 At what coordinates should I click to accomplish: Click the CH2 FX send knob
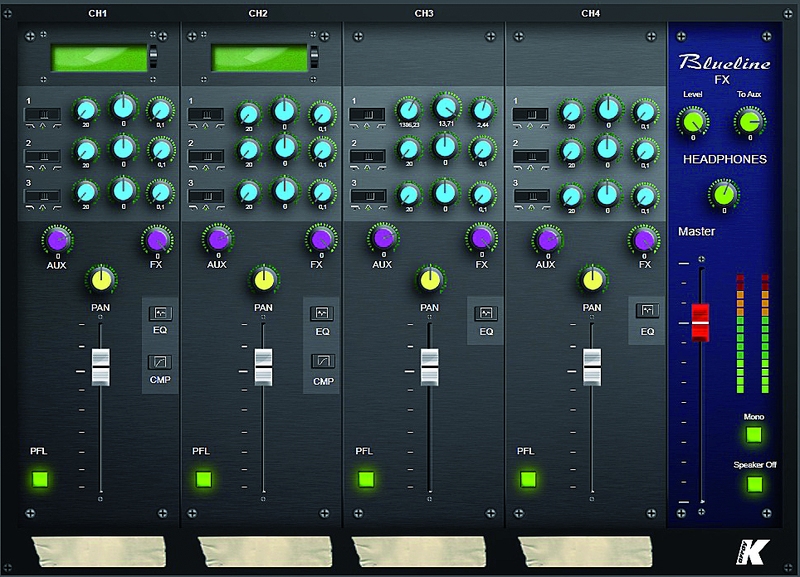(321, 239)
